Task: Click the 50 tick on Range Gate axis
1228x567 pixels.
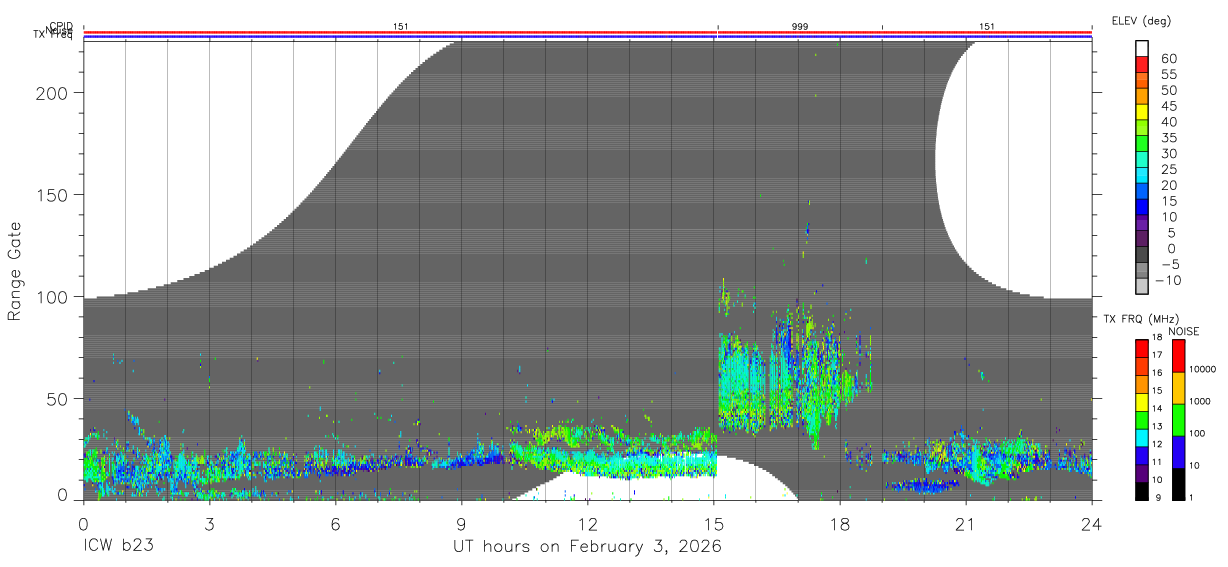Action: [x=59, y=399]
